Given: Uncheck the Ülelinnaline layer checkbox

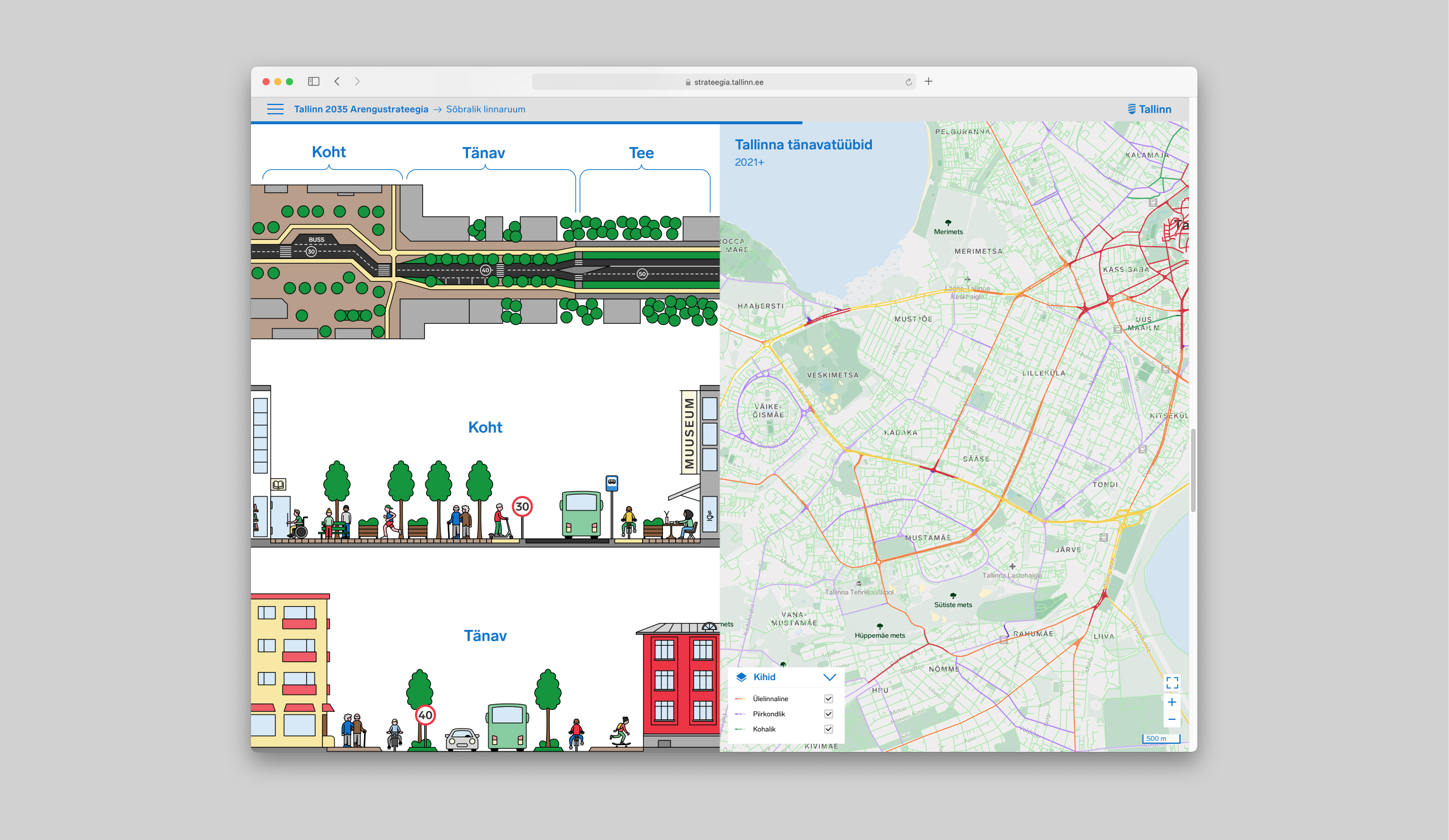Looking at the screenshot, I should [829, 699].
